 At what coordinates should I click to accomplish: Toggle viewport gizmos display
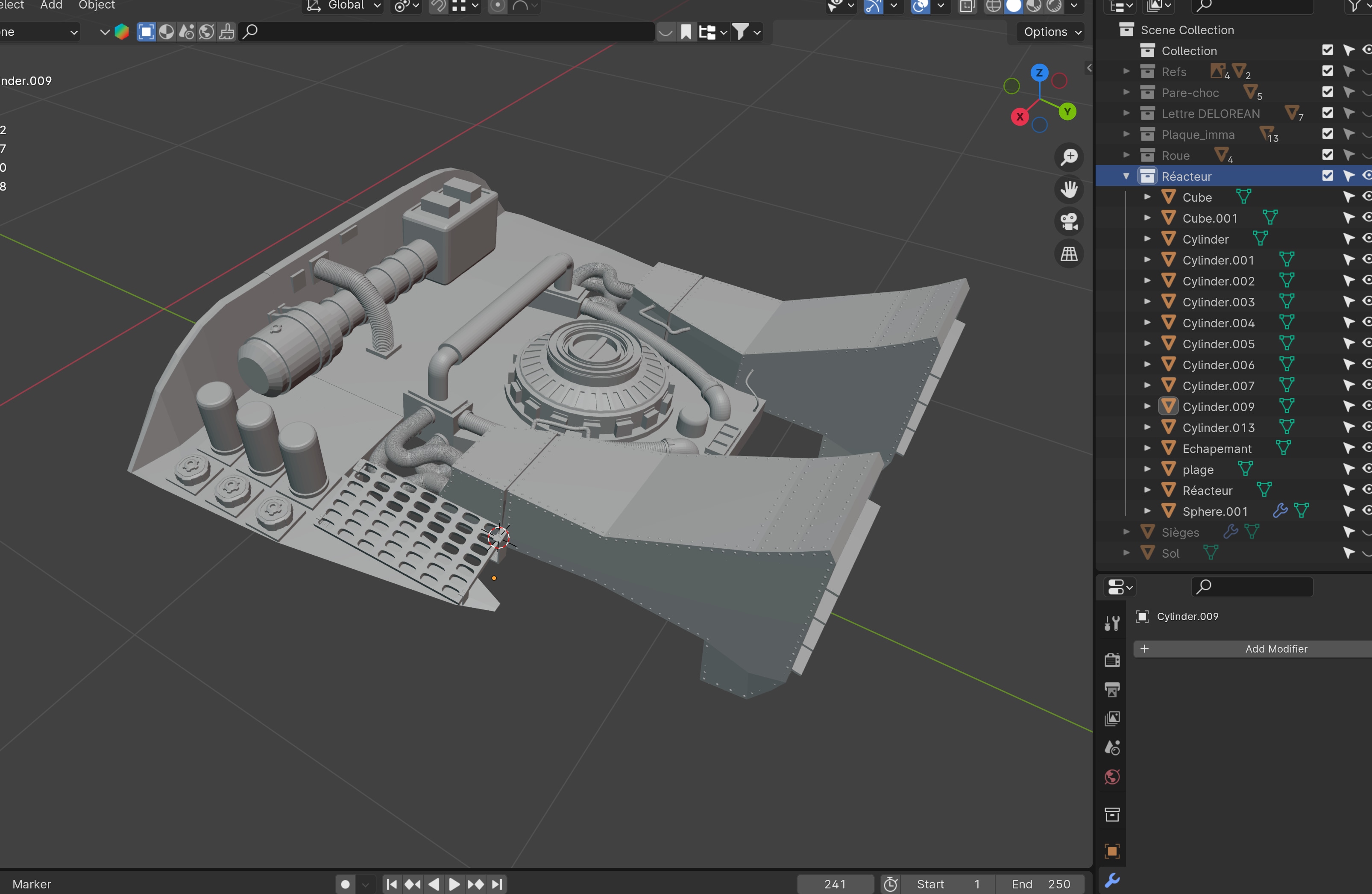point(874,6)
